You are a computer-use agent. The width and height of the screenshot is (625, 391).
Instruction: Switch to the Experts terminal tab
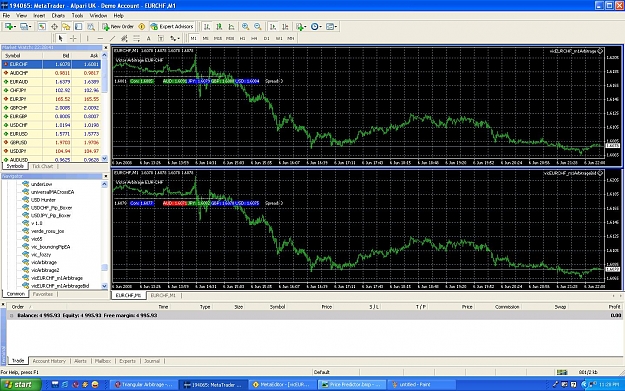pos(128,361)
